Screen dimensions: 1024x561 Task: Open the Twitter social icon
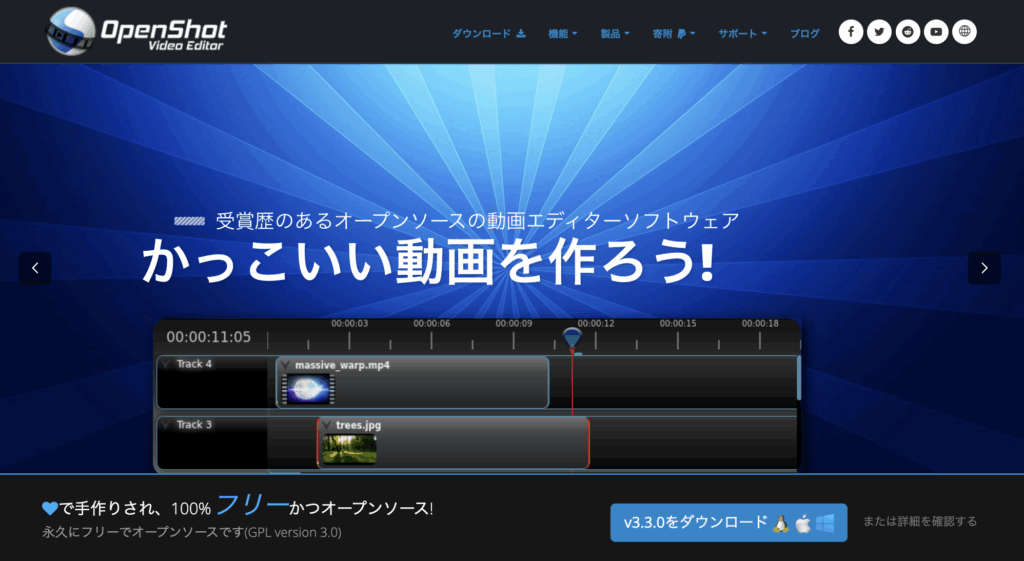(x=879, y=33)
